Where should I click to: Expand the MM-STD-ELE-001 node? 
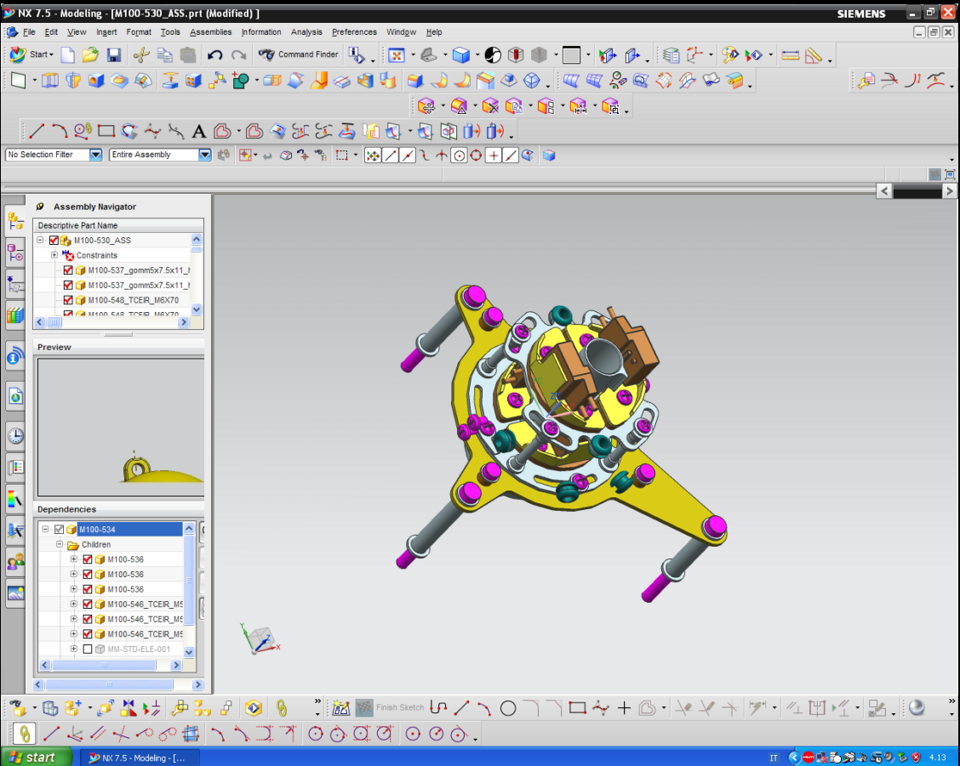point(73,649)
